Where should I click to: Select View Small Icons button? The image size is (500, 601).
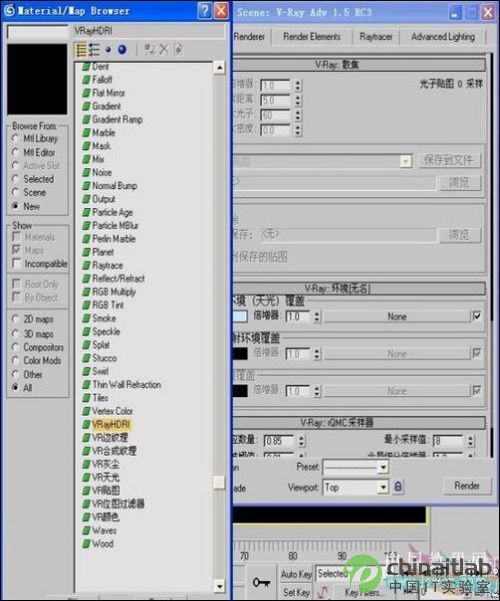(x=108, y=49)
